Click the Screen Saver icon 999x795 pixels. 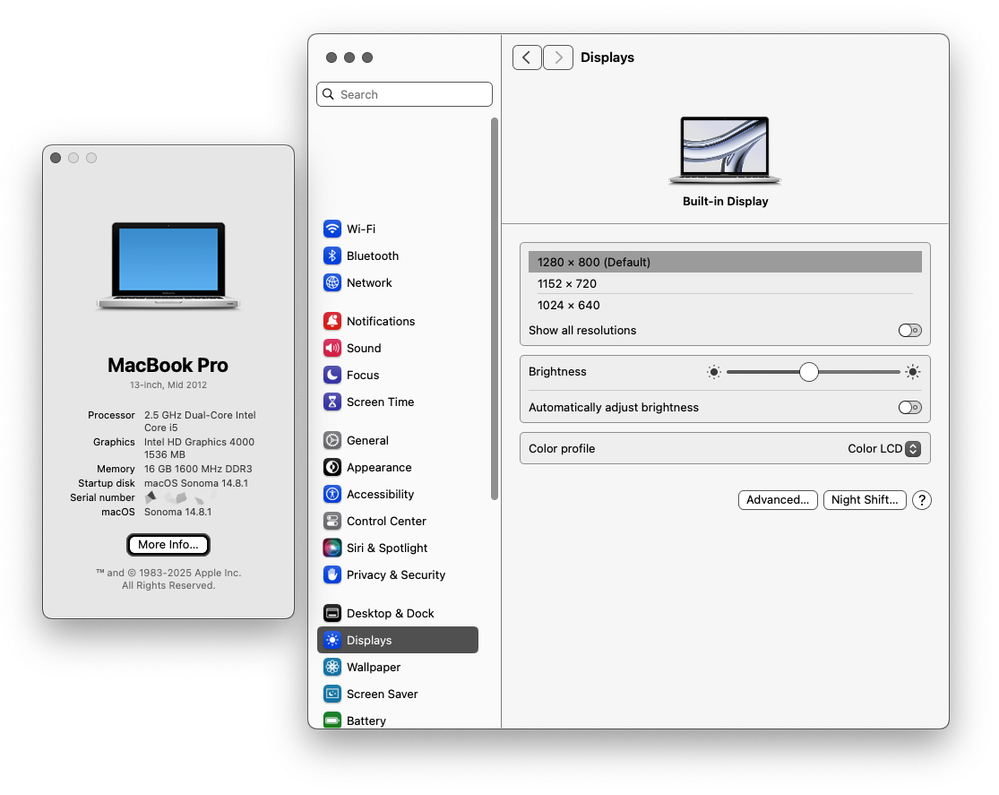pyautogui.click(x=332, y=693)
